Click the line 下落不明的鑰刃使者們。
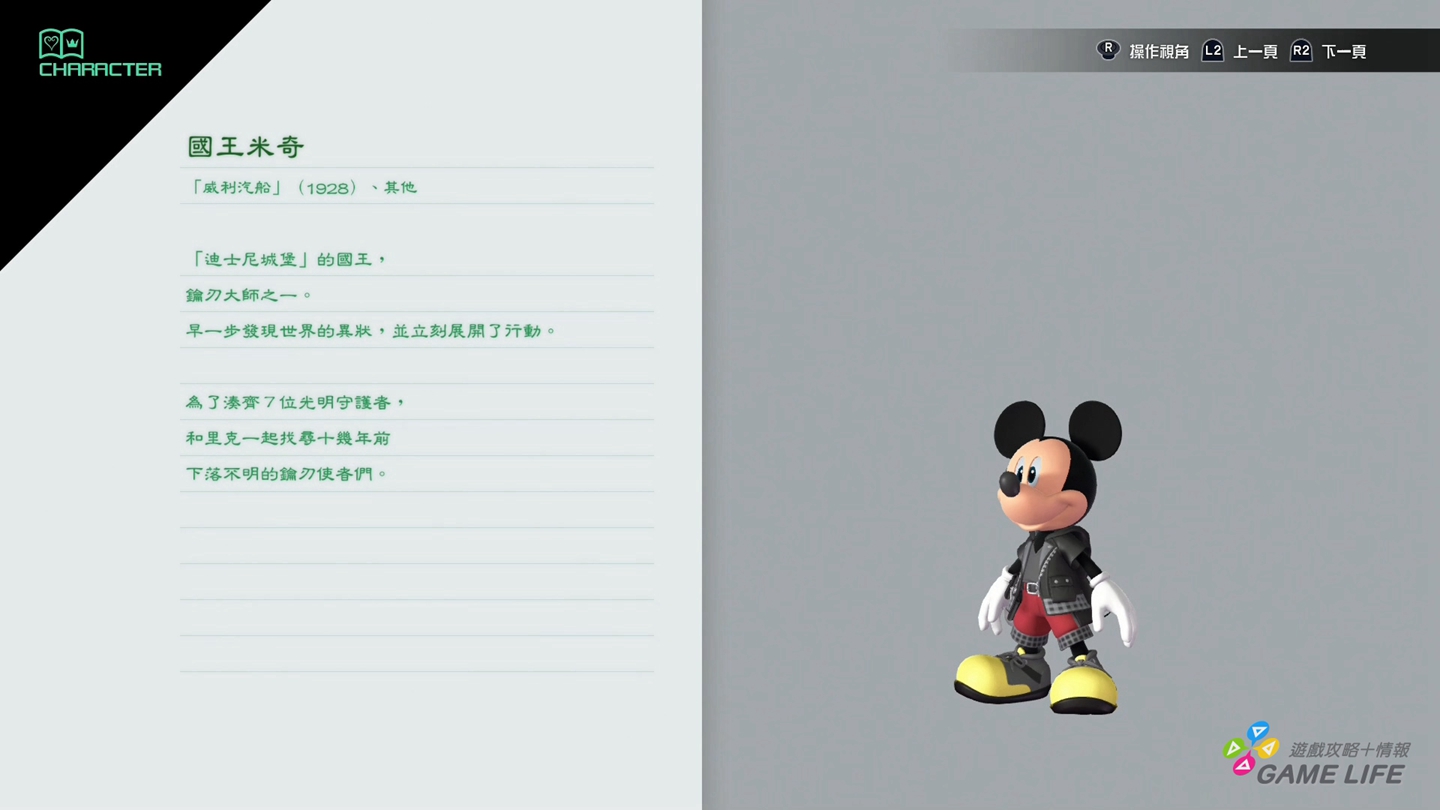The image size is (1440, 810). [287, 474]
